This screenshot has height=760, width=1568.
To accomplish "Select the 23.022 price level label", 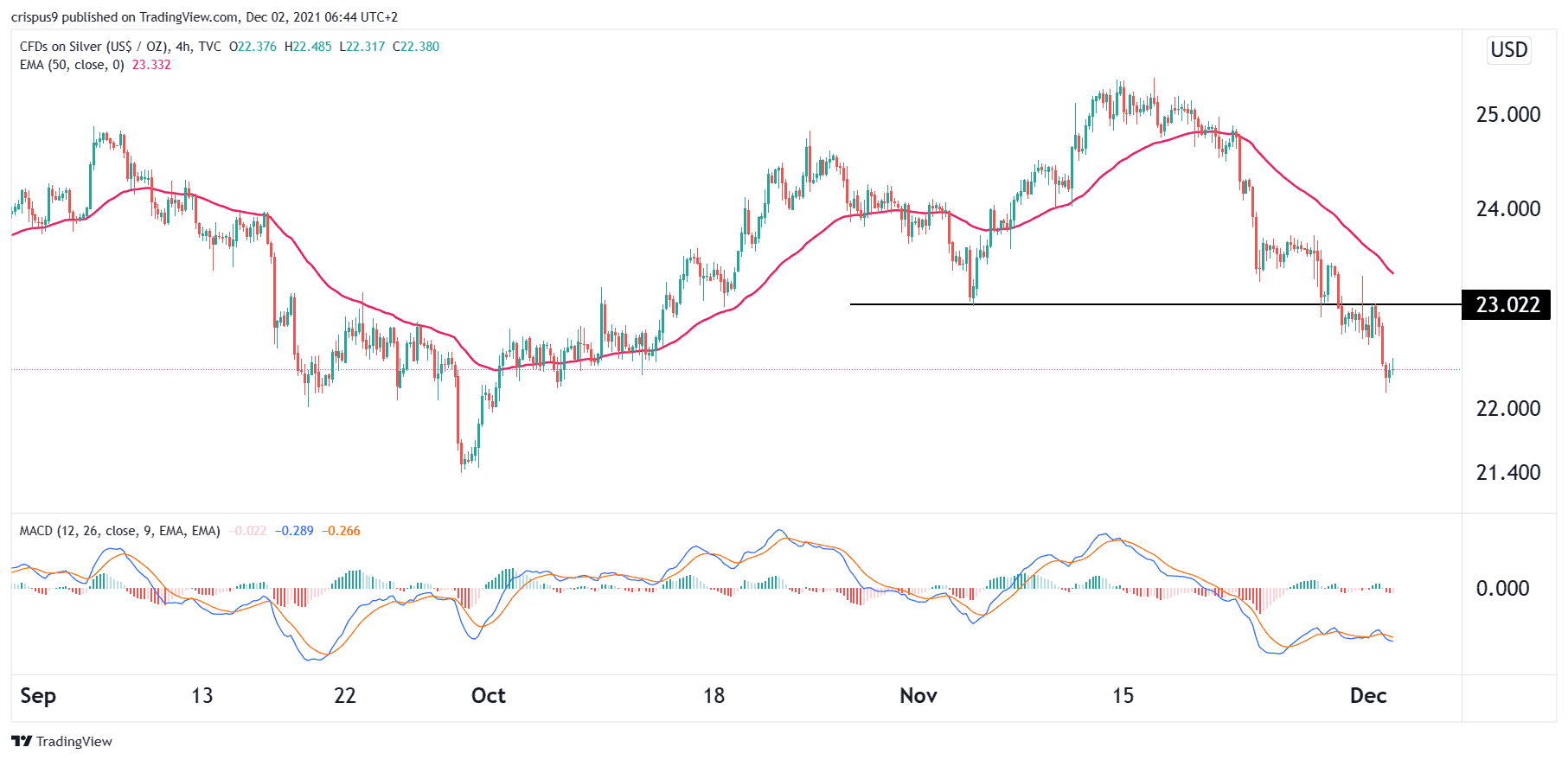I will pos(1507,305).
